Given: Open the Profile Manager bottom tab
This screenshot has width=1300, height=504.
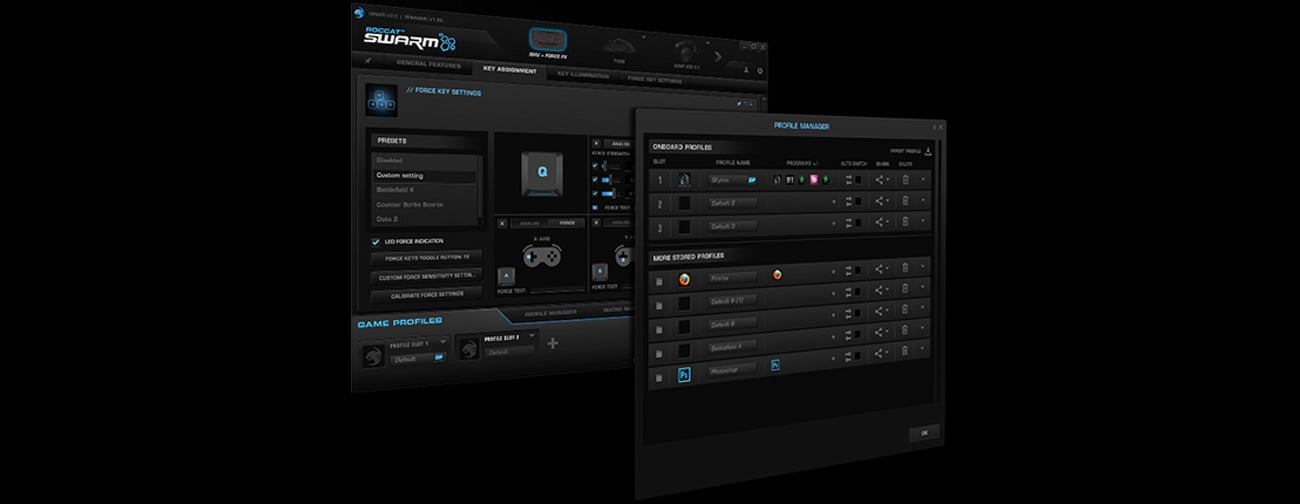Looking at the screenshot, I should pyautogui.click(x=550, y=312).
